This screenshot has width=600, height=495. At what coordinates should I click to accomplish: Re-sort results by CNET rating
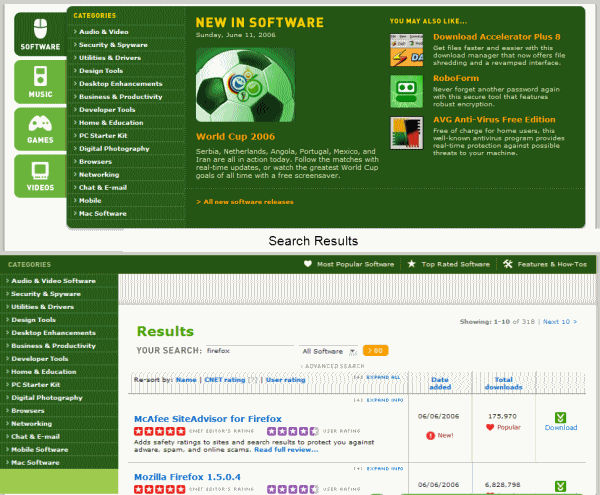pyautogui.click(x=225, y=380)
